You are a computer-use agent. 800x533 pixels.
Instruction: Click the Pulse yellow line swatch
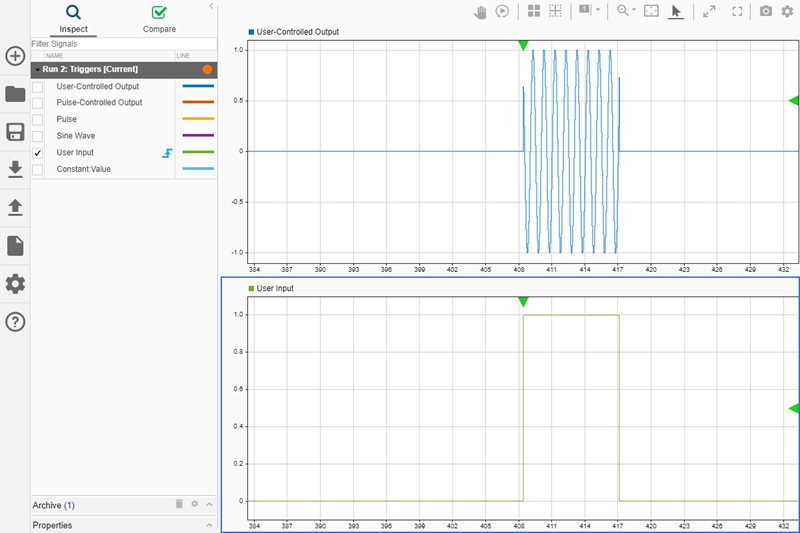pos(198,118)
